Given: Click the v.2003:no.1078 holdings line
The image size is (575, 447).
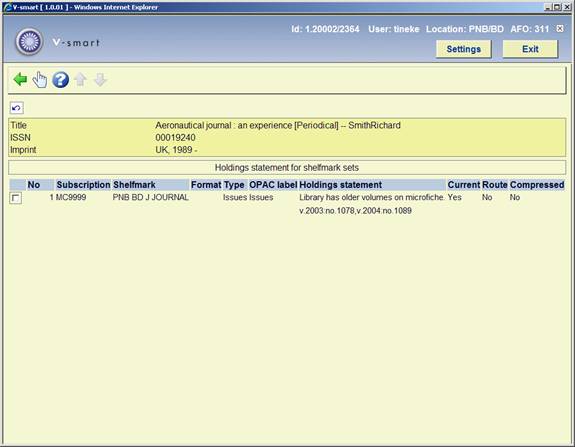Looking at the screenshot, I should coord(355,211).
